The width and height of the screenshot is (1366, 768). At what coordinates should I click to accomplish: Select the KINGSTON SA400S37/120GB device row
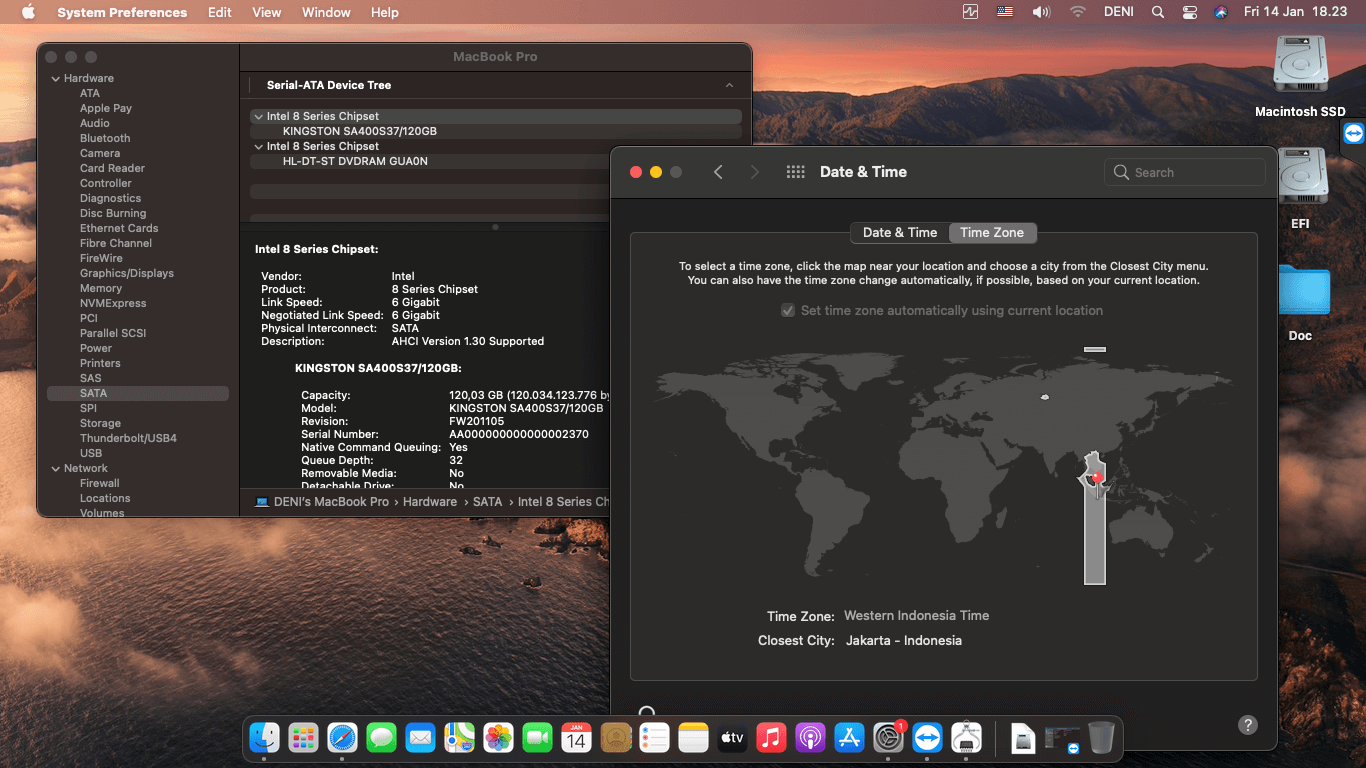coord(496,132)
